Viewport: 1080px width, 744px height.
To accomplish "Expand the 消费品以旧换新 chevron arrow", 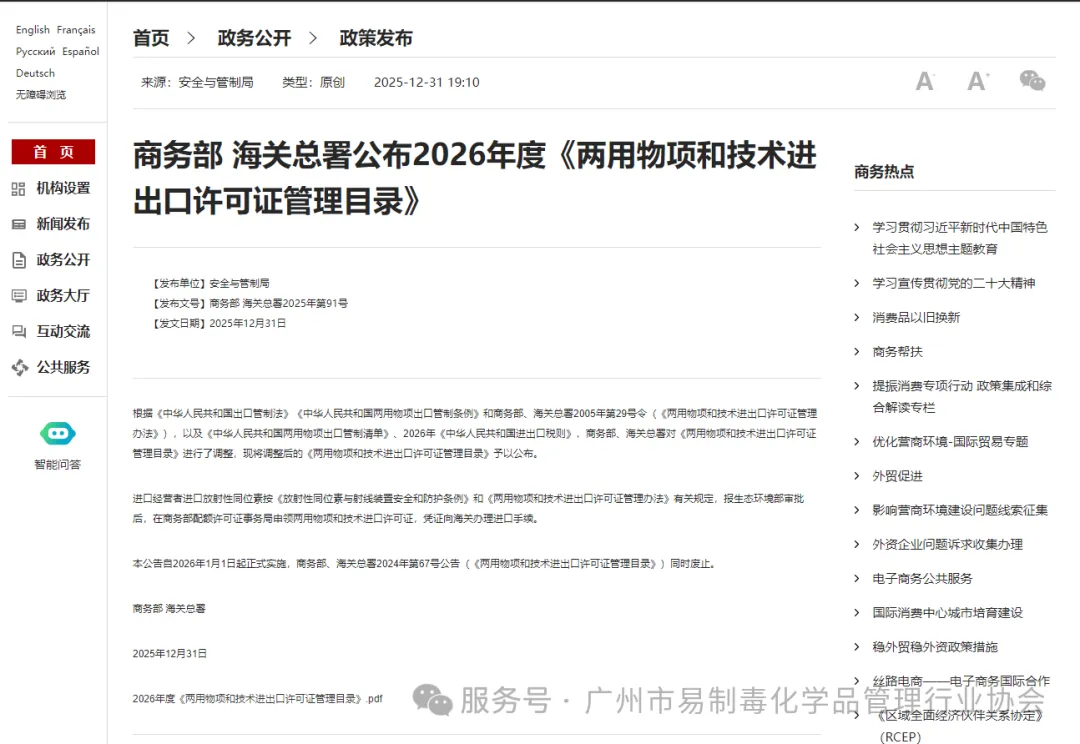I will [857, 317].
